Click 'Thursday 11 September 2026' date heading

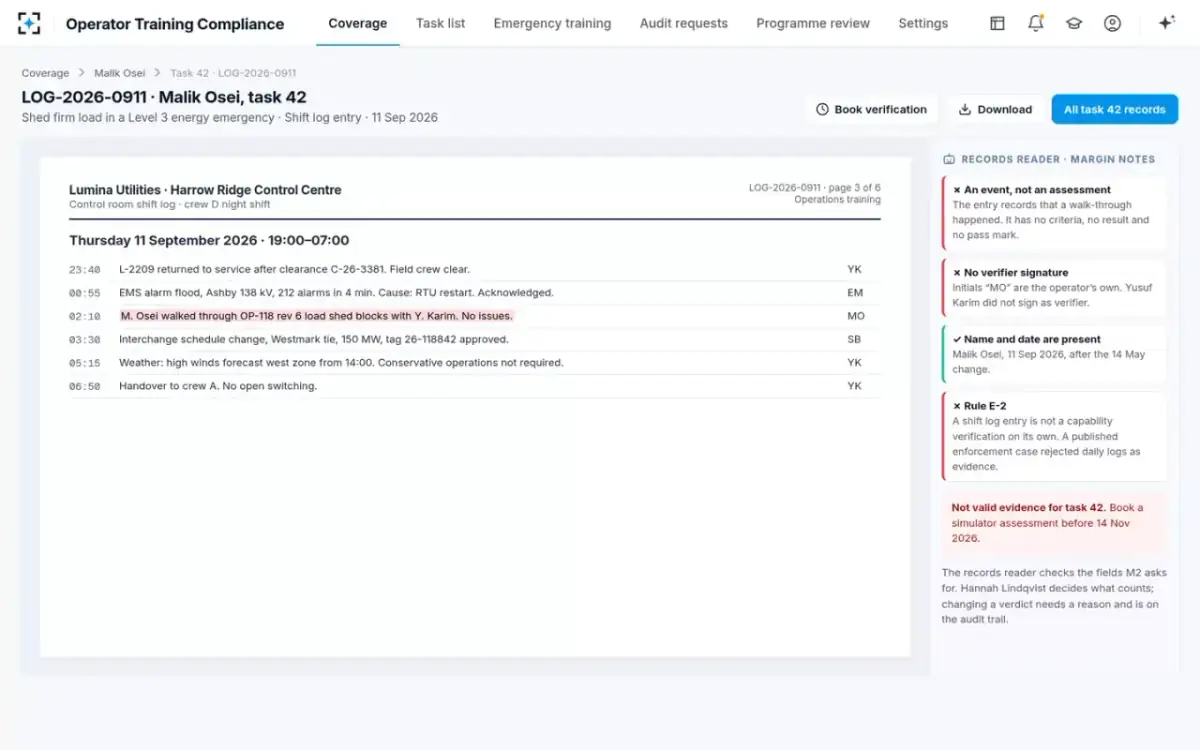click(x=209, y=240)
